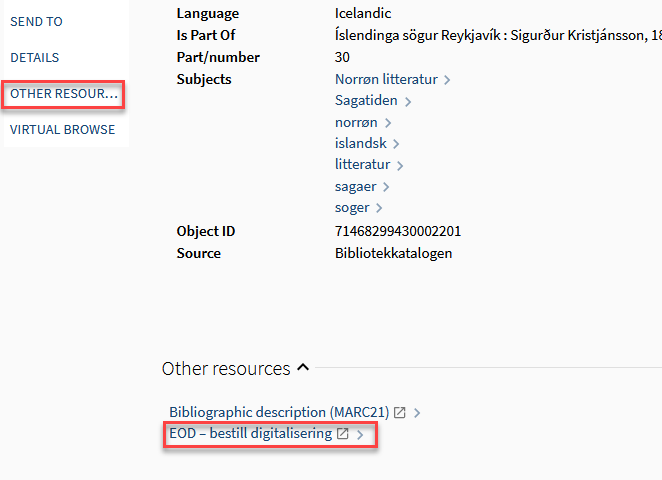Jump to Send To section
Image resolution: width=662 pixels, height=480 pixels.
click(36, 21)
